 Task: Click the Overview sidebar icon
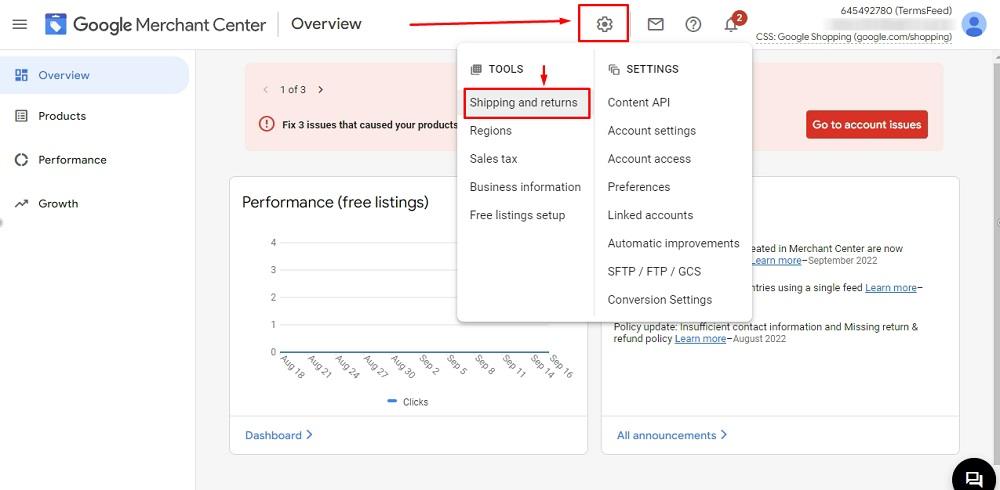(22, 75)
